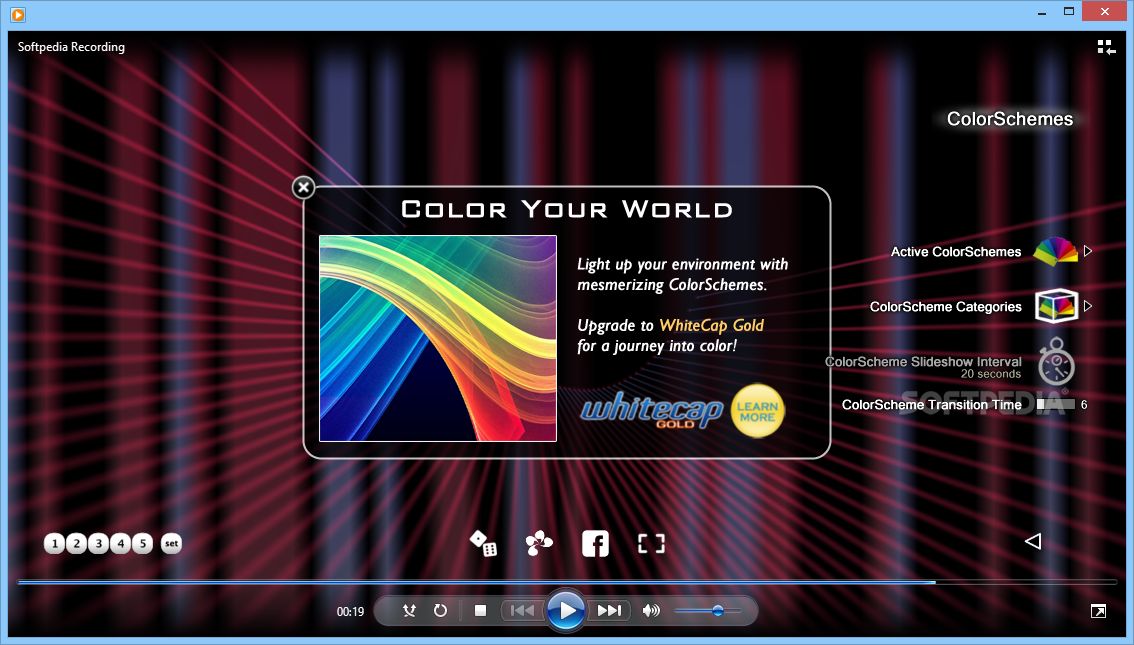The height and width of the screenshot is (645, 1134).
Task: Select the Active ColorSchemes label
Action: point(955,252)
